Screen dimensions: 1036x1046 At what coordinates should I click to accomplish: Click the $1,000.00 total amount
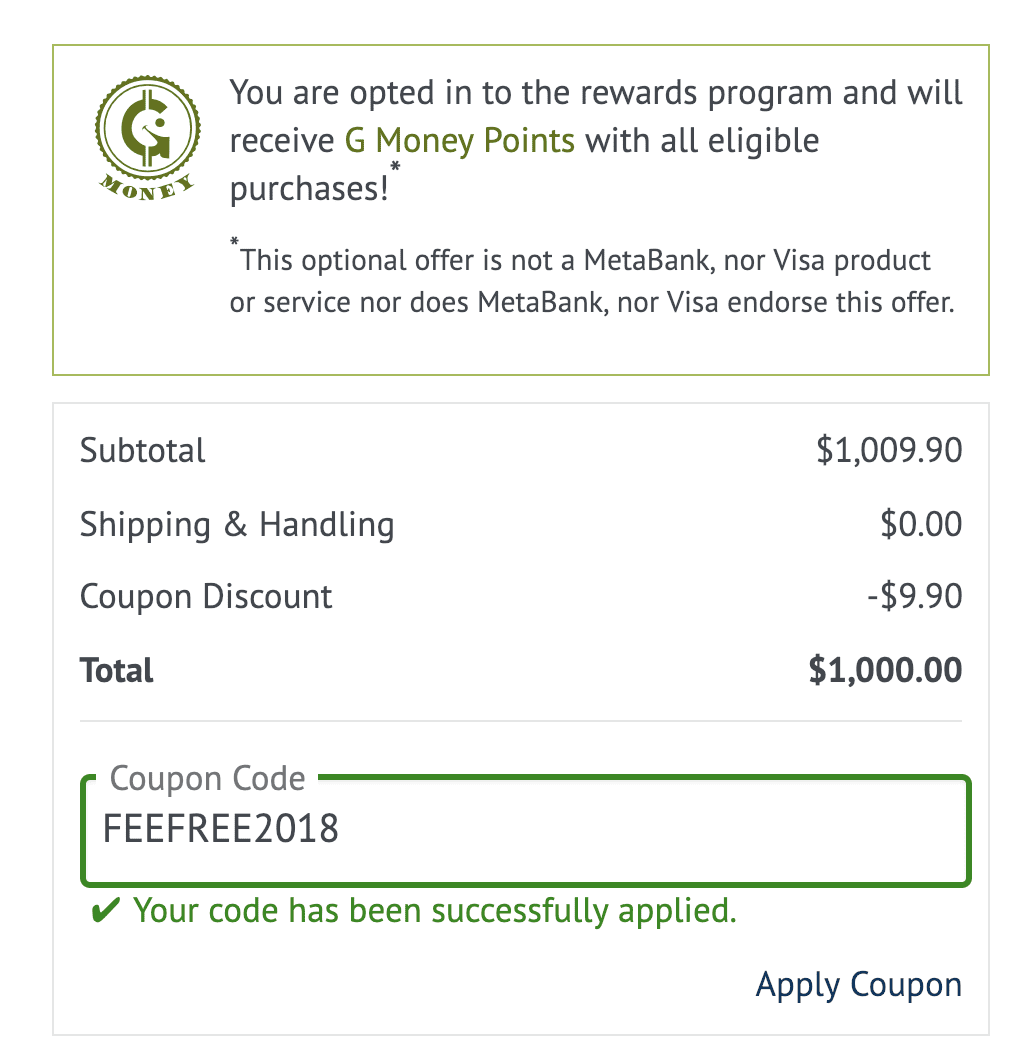[x=885, y=670]
